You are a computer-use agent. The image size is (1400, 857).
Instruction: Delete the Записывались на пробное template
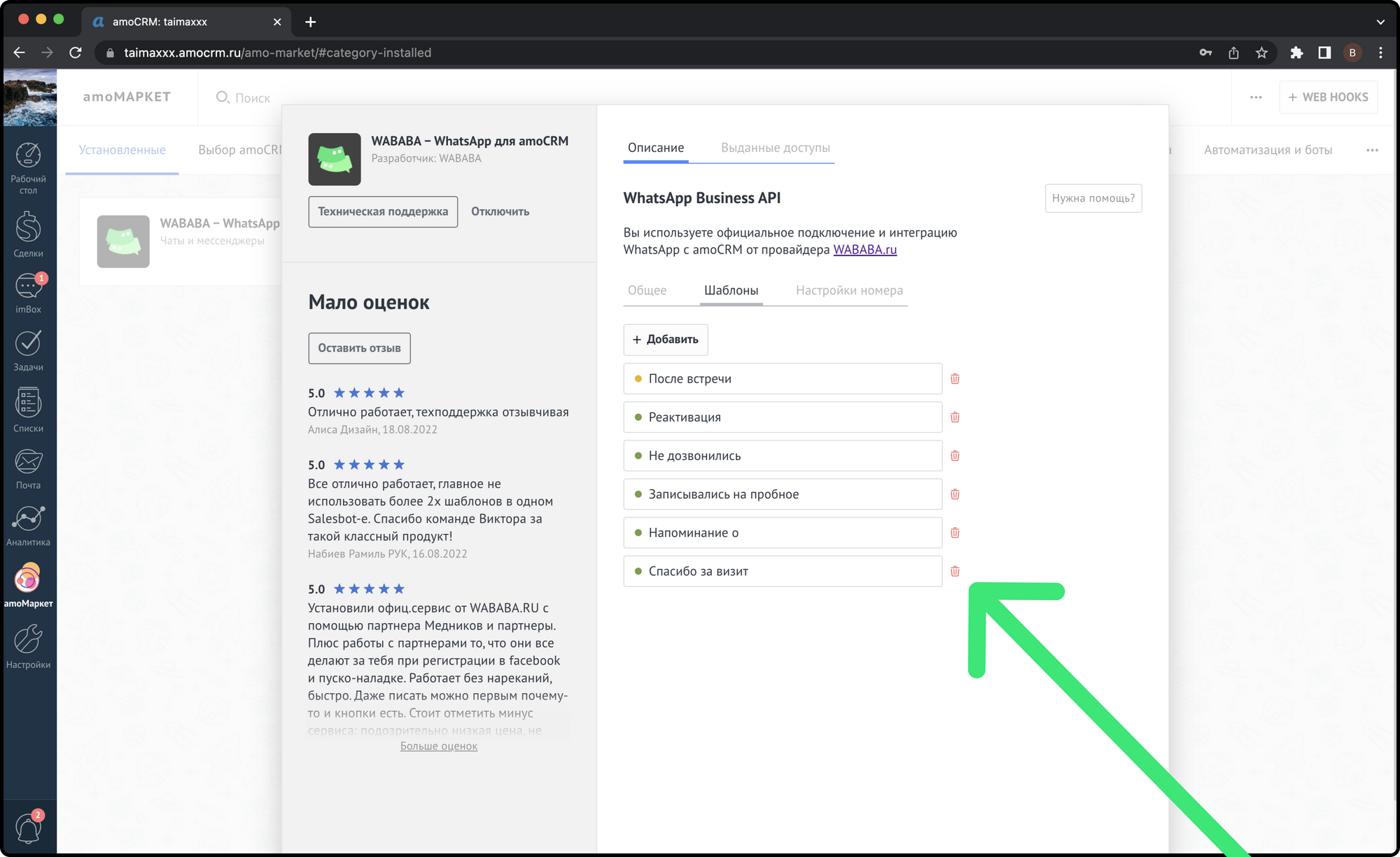coord(955,494)
